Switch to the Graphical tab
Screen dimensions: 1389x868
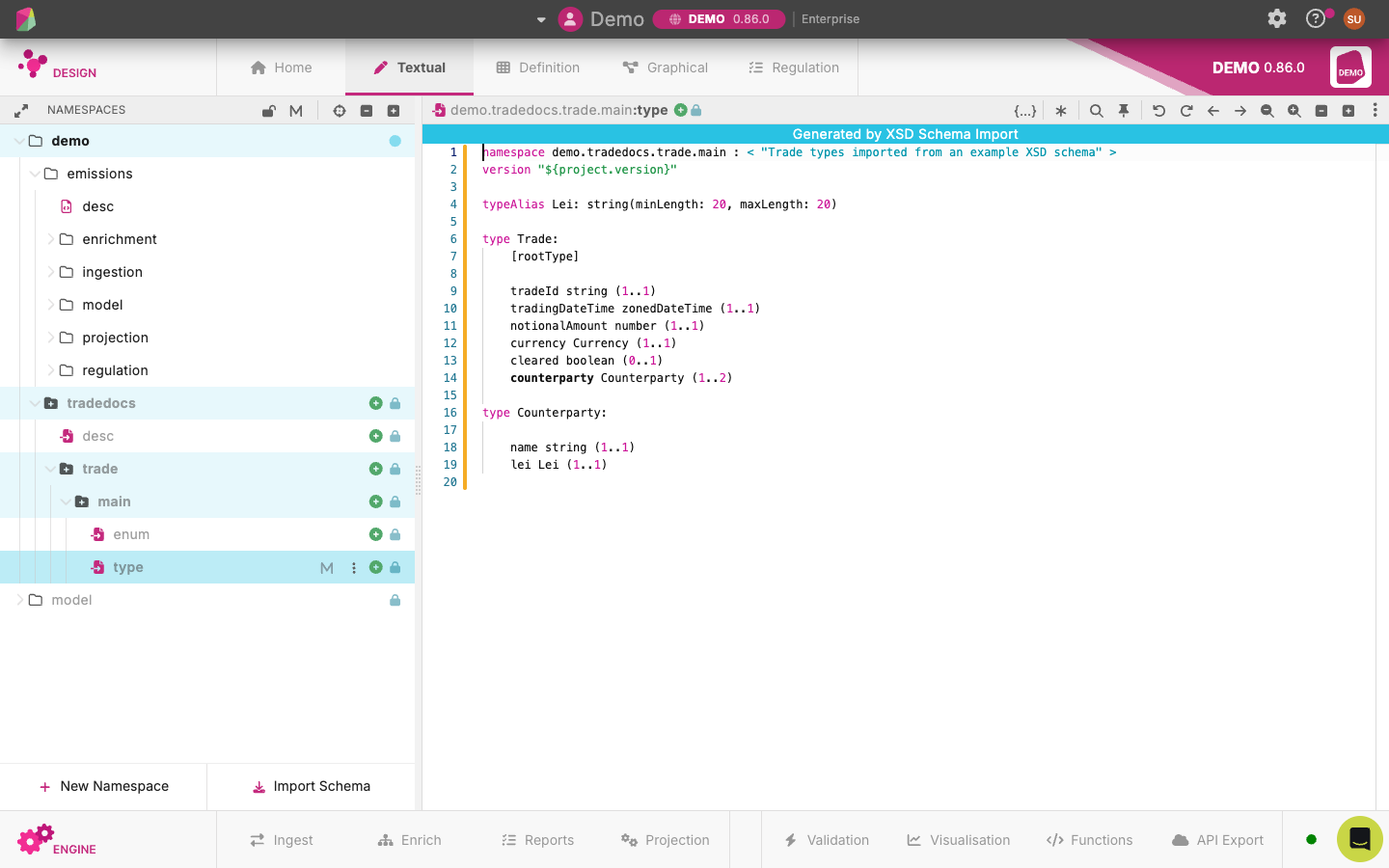pos(665,68)
